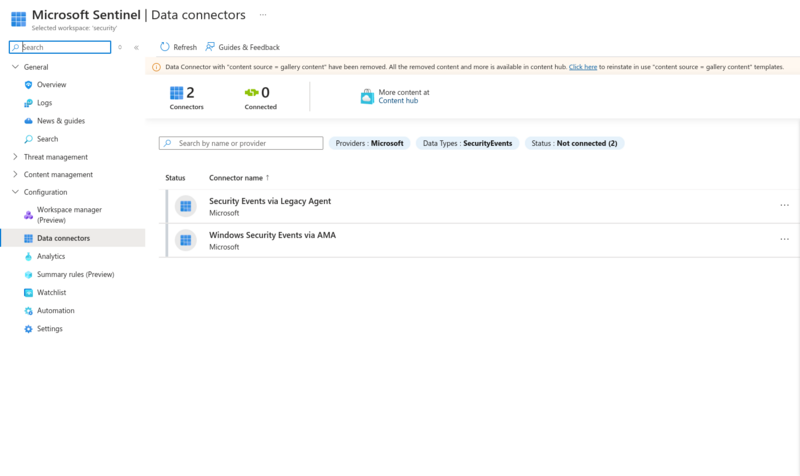Image resolution: width=800 pixels, height=476 pixels.
Task: Click the Connectors count grid icon
Action: coord(177,92)
